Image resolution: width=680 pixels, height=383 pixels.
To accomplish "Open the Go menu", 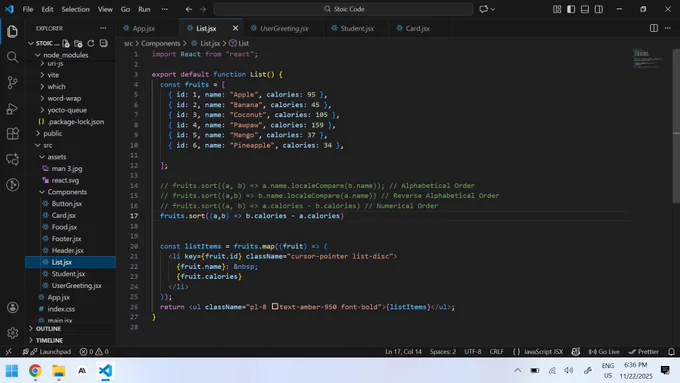I will coord(125,9).
